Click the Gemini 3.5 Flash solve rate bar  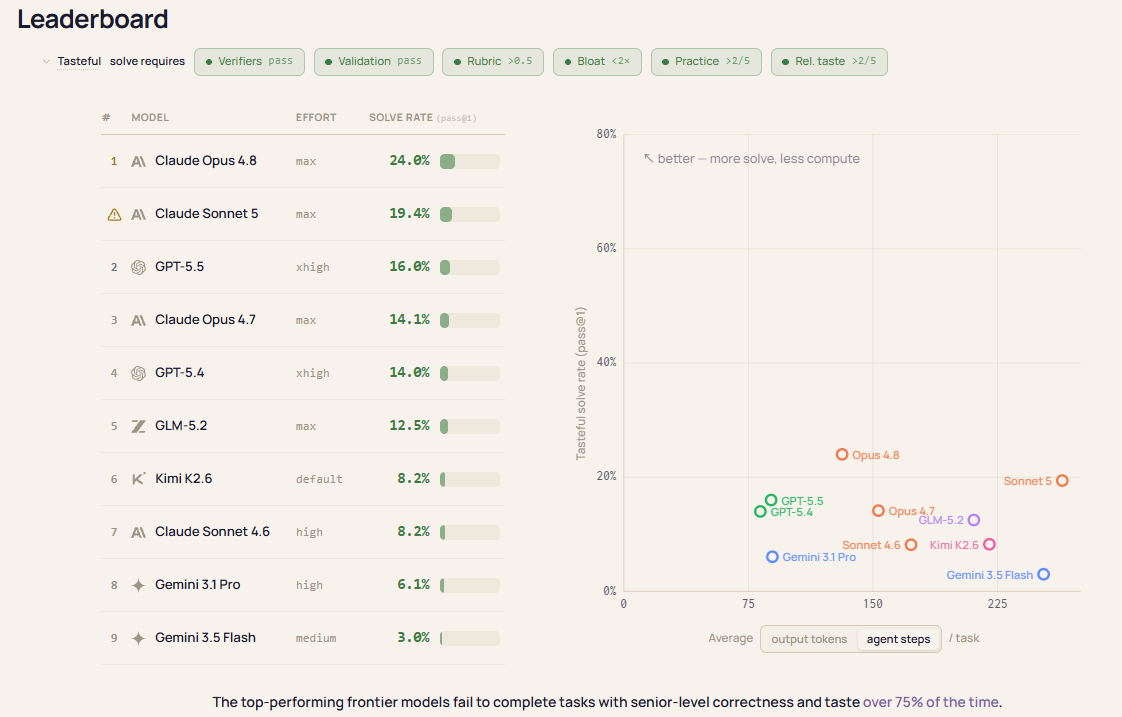coord(470,638)
